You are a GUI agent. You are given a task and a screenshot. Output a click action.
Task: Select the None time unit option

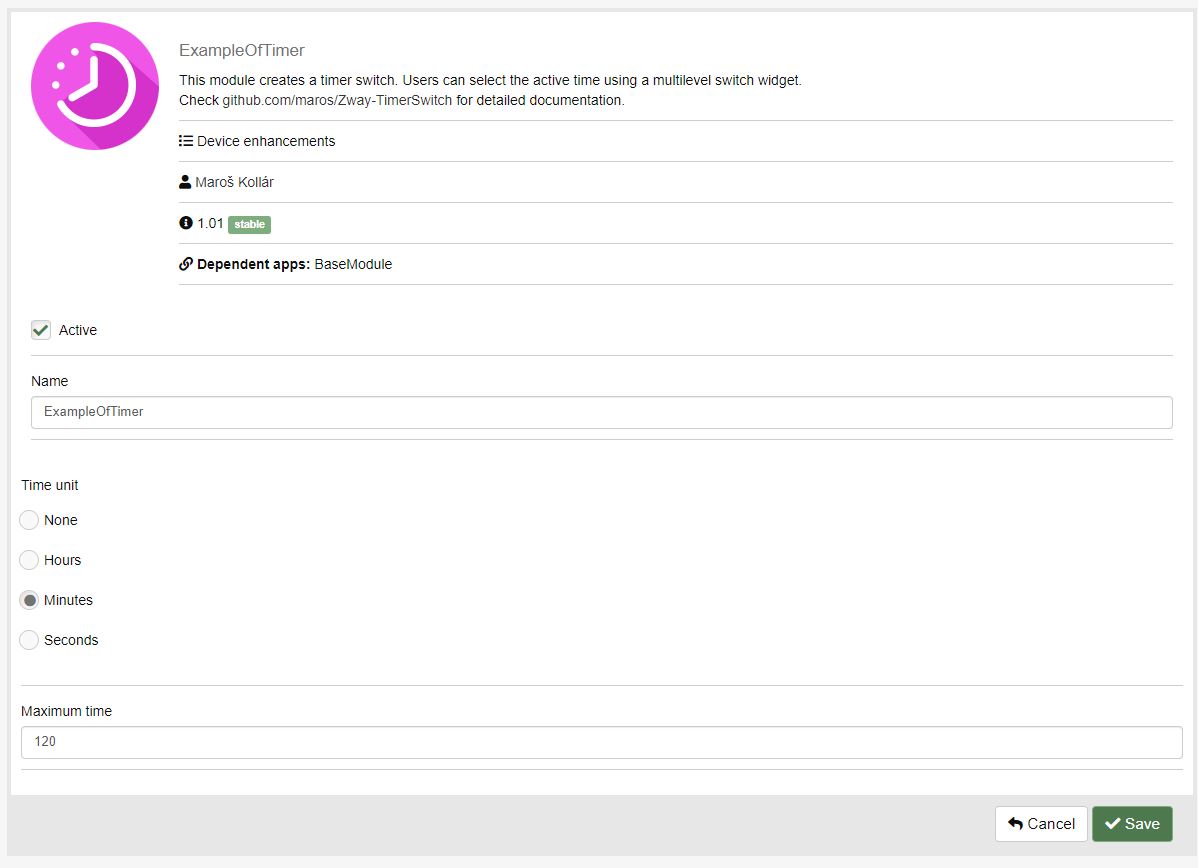(29, 520)
